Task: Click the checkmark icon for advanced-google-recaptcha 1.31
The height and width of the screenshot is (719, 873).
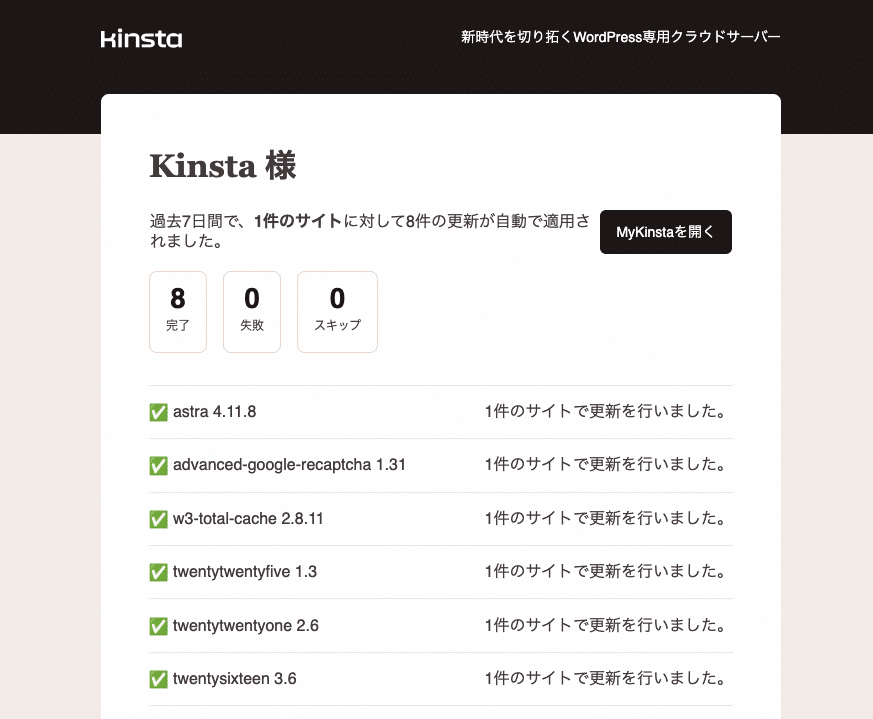Action: [x=158, y=464]
